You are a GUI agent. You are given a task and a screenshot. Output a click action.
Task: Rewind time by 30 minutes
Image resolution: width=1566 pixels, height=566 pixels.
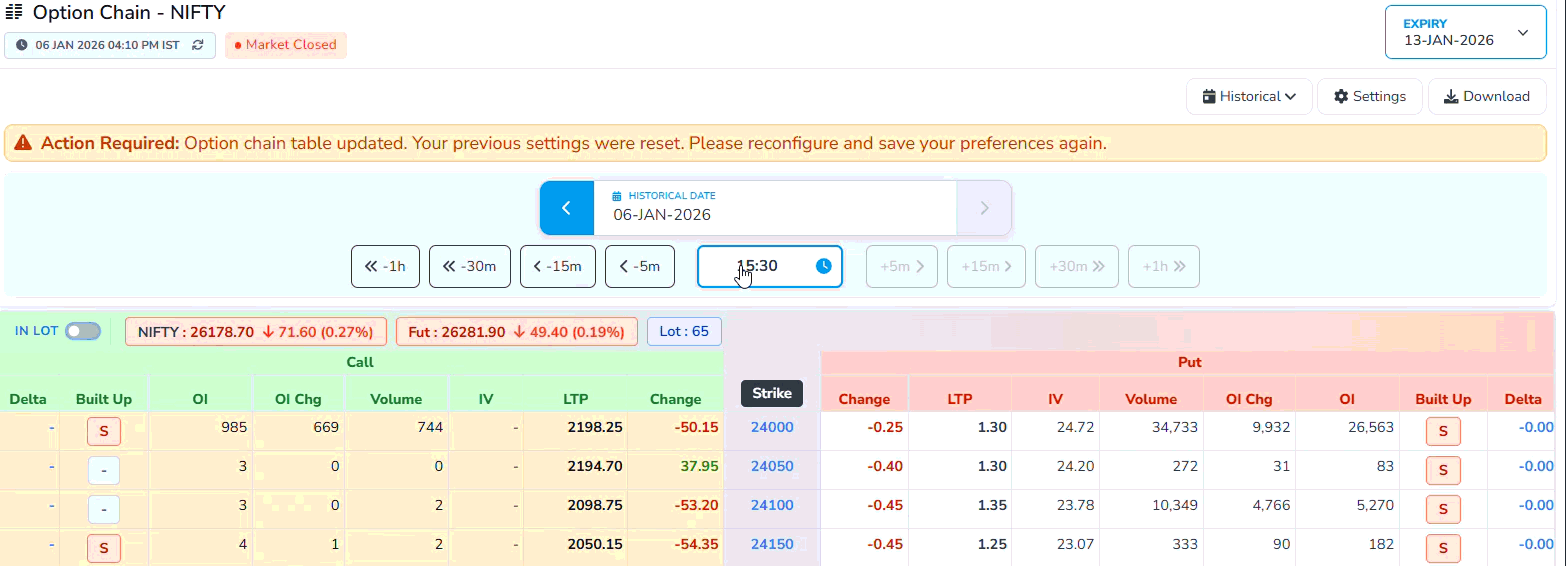[470, 266]
